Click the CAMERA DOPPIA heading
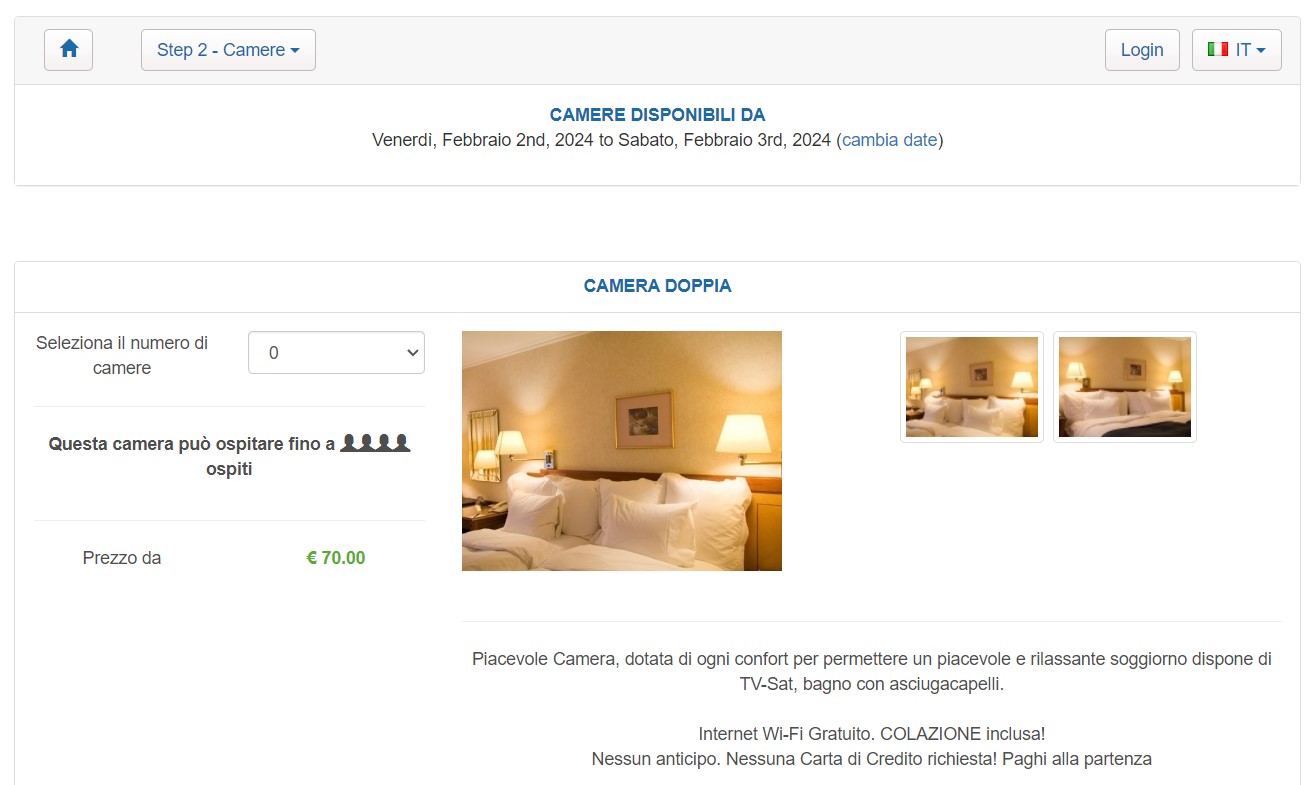The image size is (1315, 785). (658, 286)
